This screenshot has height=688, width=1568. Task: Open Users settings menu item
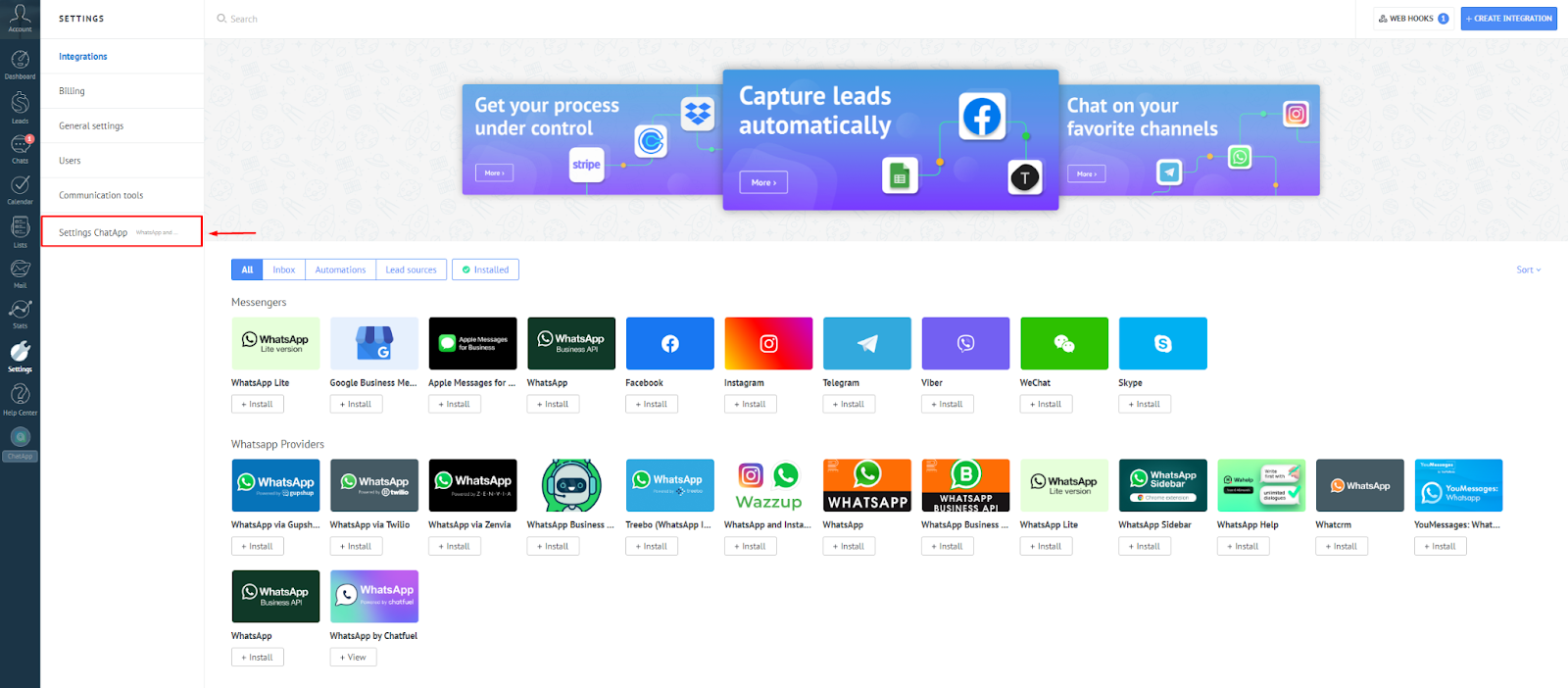pos(122,161)
